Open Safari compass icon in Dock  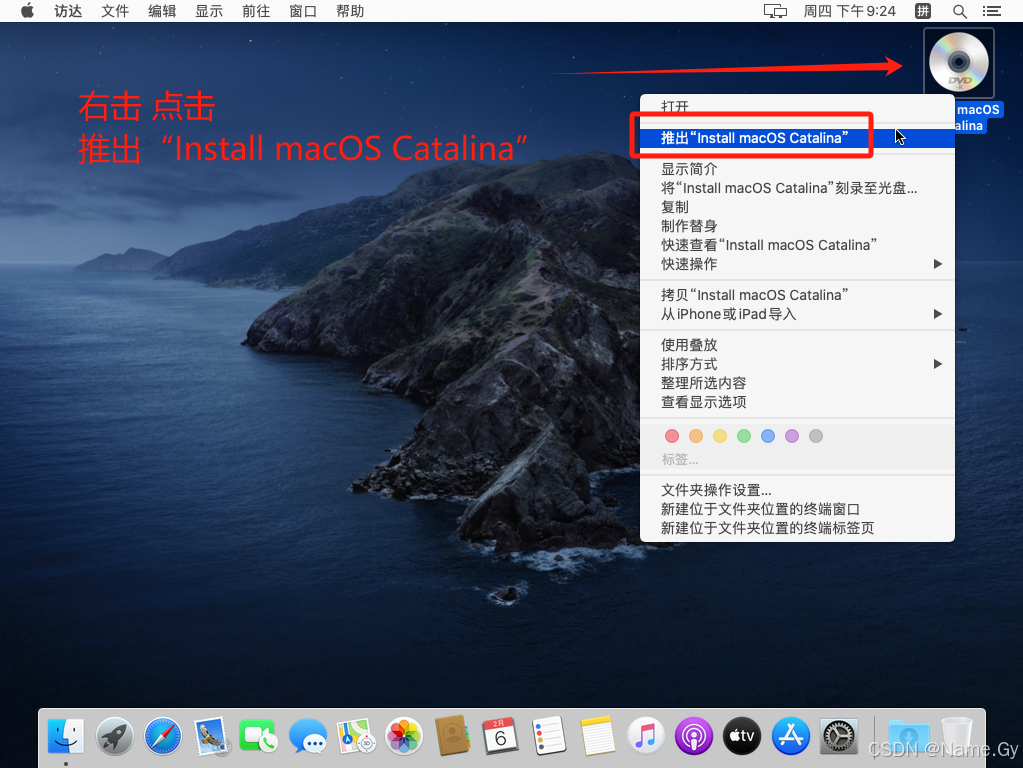(162, 737)
